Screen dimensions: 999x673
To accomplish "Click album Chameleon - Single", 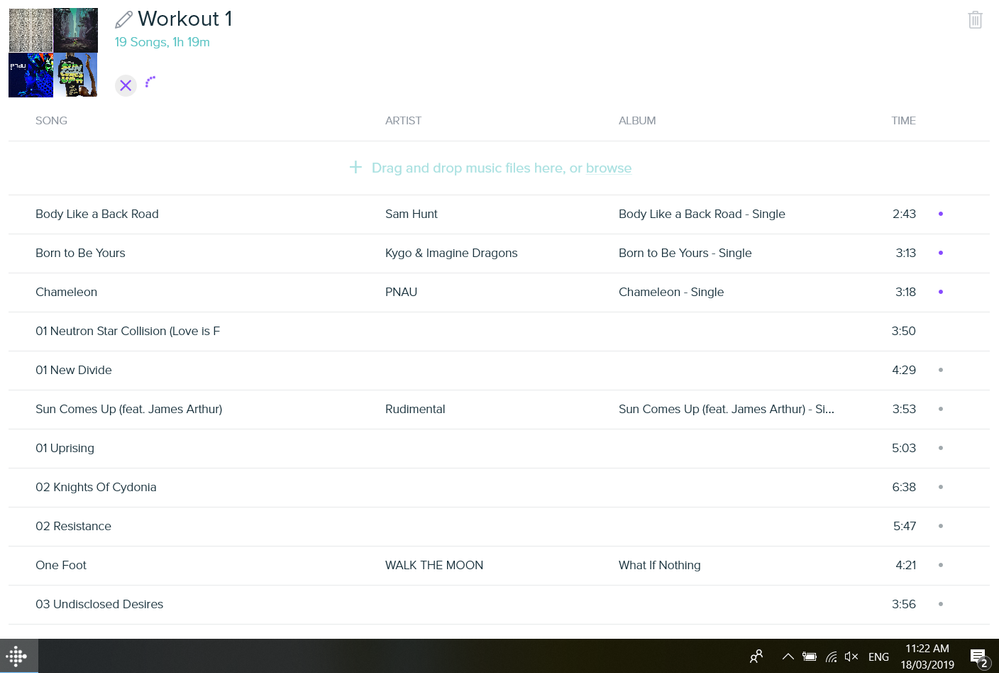I will 671,292.
